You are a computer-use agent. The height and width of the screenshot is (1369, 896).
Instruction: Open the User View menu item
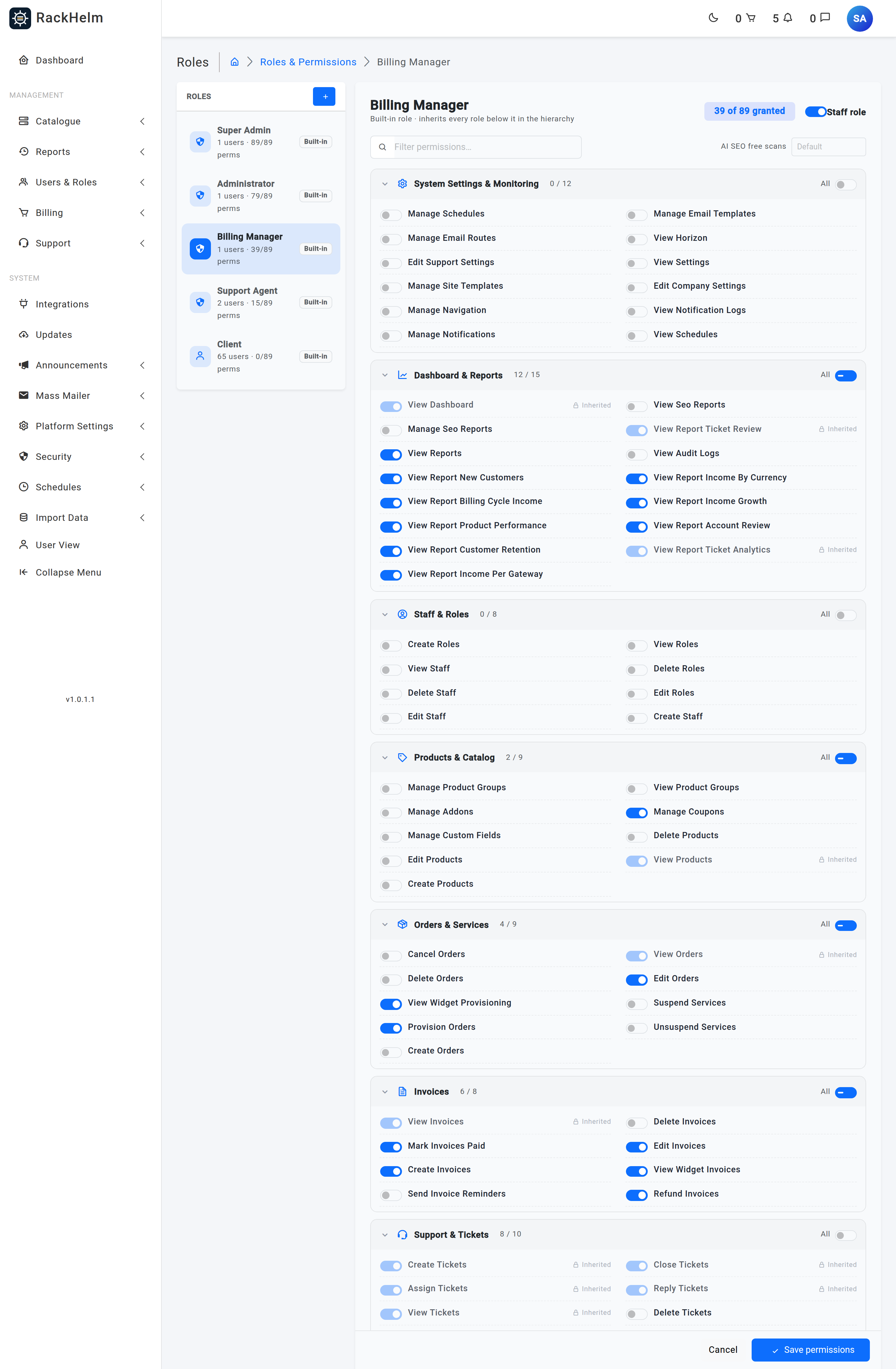tap(81, 545)
